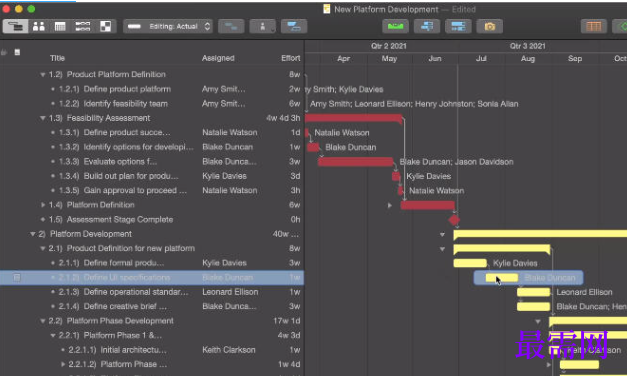Open the Styles view

click(106, 26)
